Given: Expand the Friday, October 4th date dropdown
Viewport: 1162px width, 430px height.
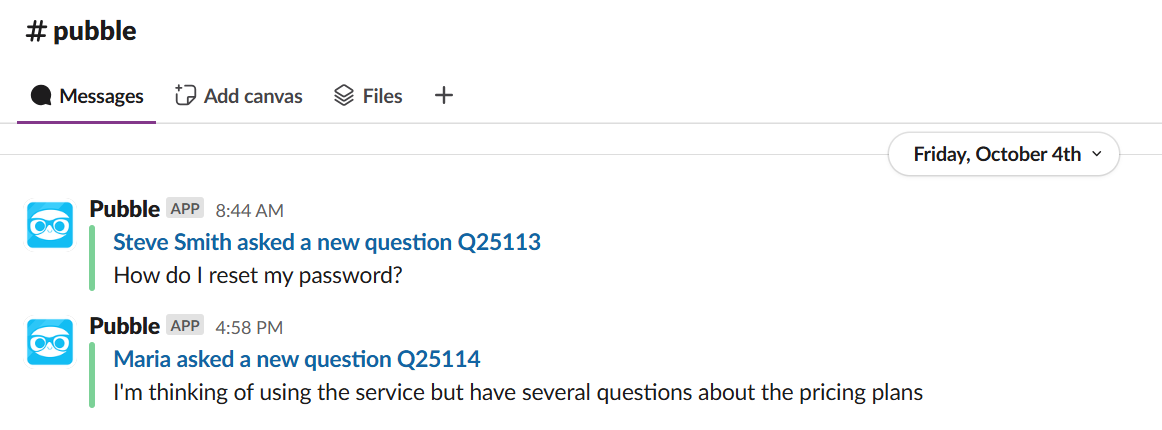Looking at the screenshot, I should point(1003,154).
